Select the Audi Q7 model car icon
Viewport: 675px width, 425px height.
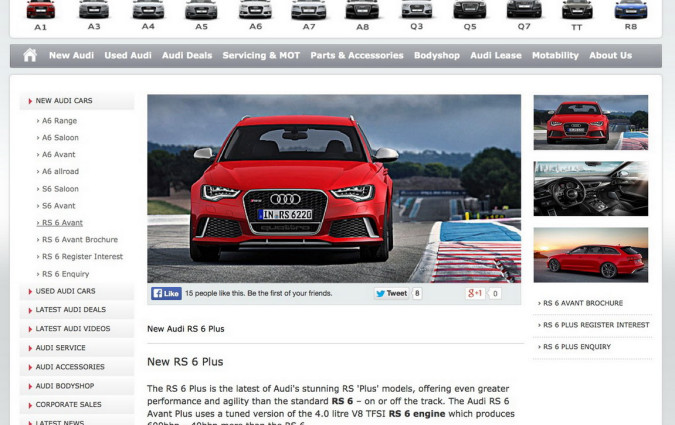[x=523, y=11]
